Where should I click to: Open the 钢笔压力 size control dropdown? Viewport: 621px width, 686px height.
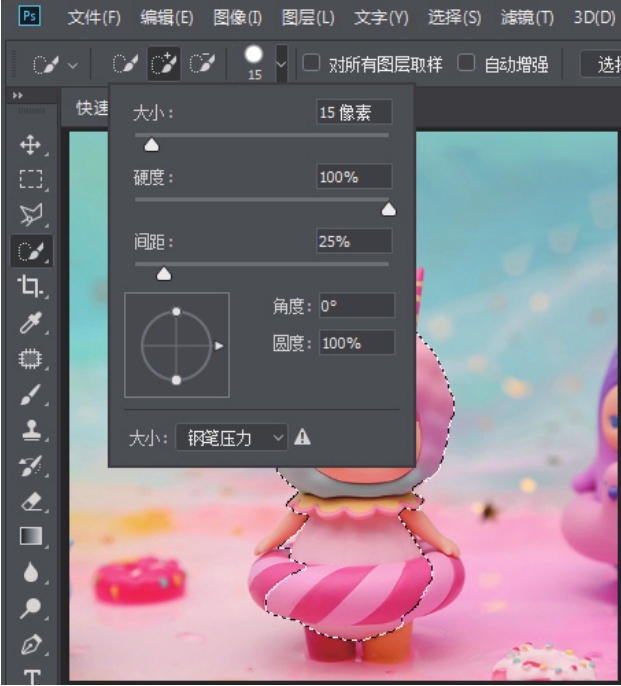(x=232, y=437)
